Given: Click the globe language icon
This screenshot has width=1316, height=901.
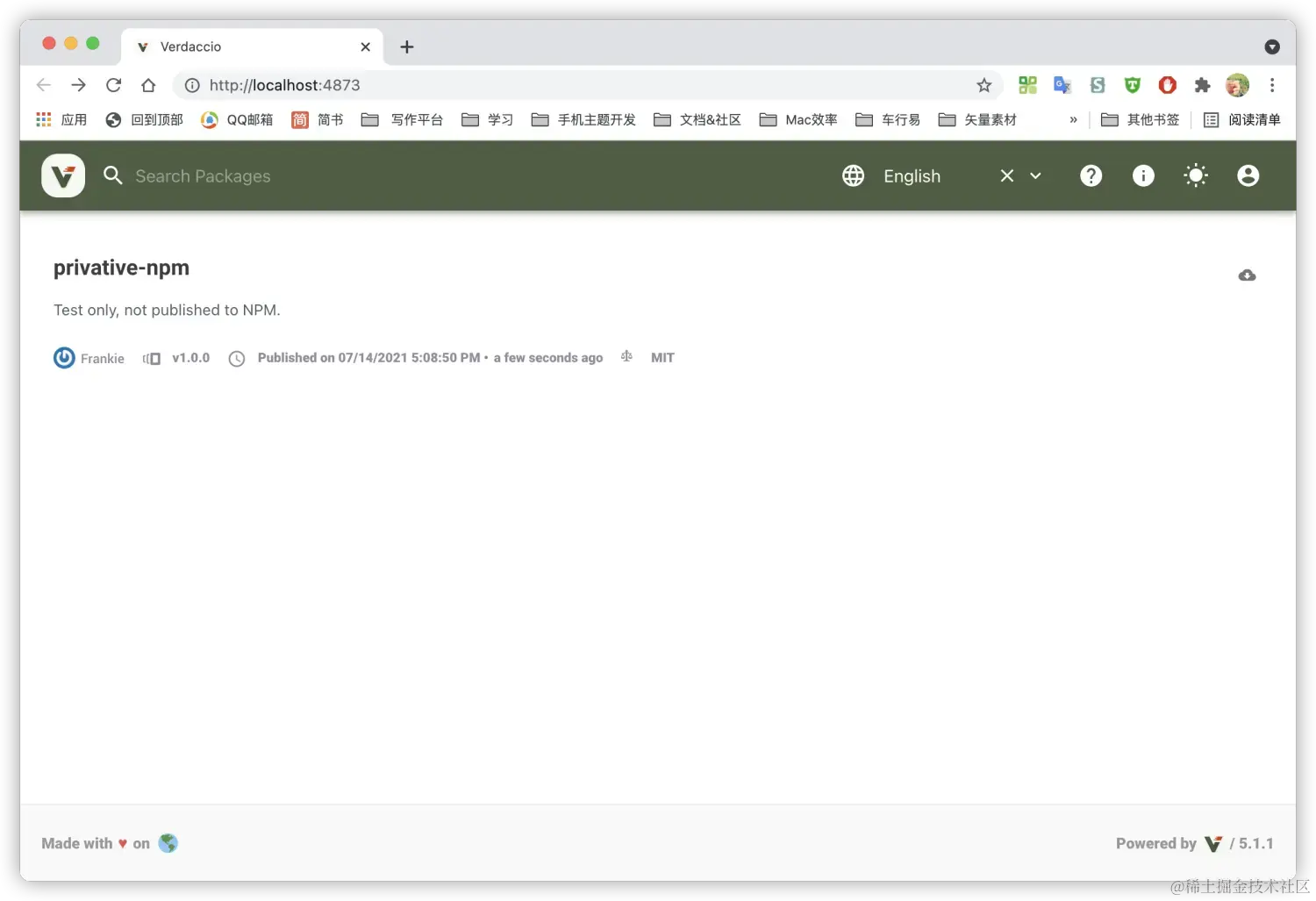Looking at the screenshot, I should pos(853,175).
